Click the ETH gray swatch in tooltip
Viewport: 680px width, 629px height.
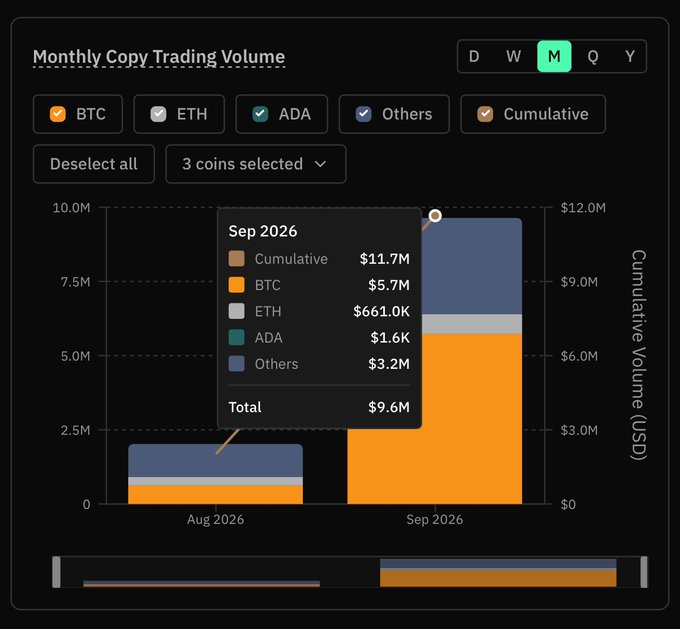pos(236,311)
